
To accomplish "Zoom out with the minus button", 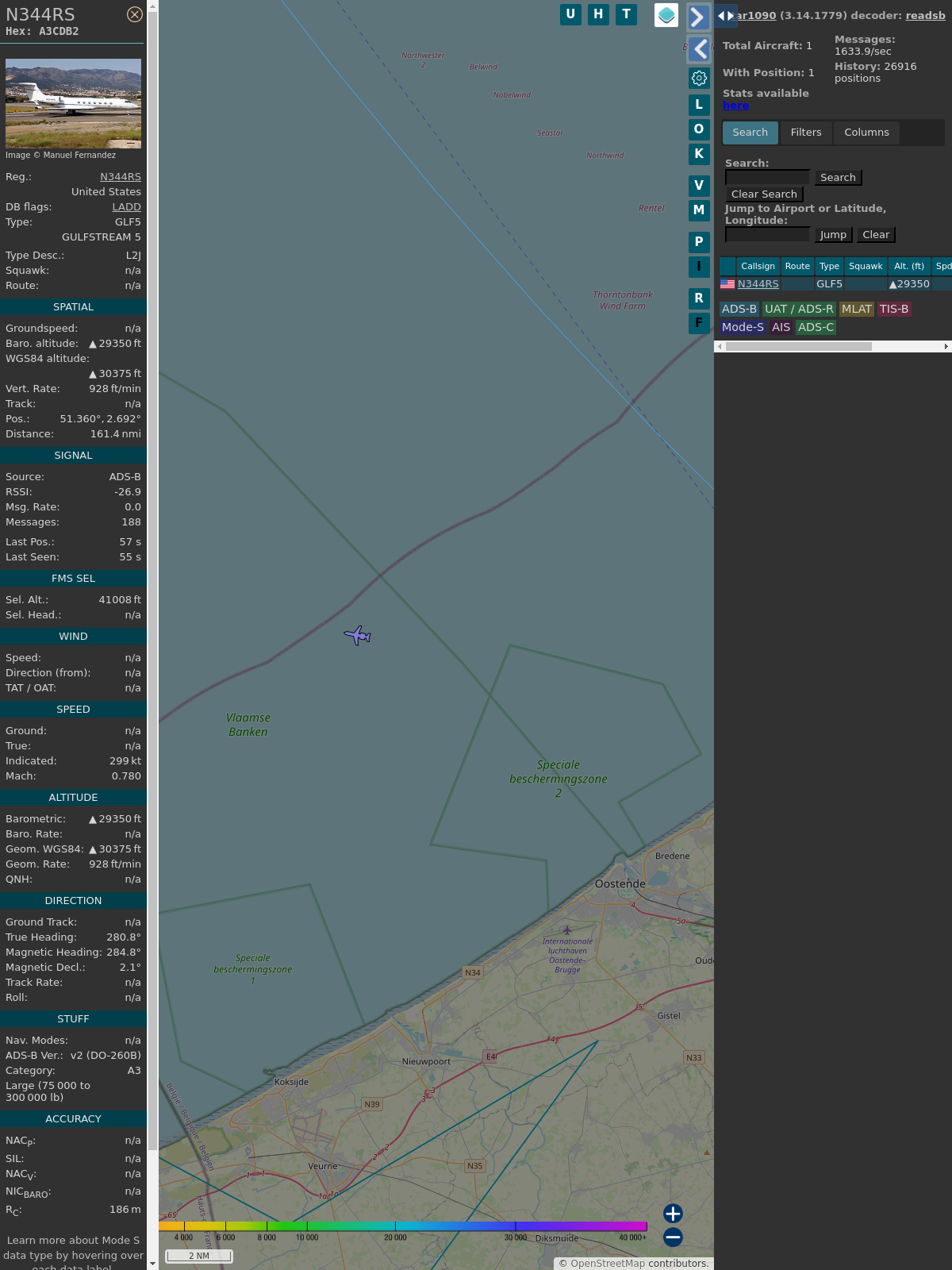I will point(673,1237).
